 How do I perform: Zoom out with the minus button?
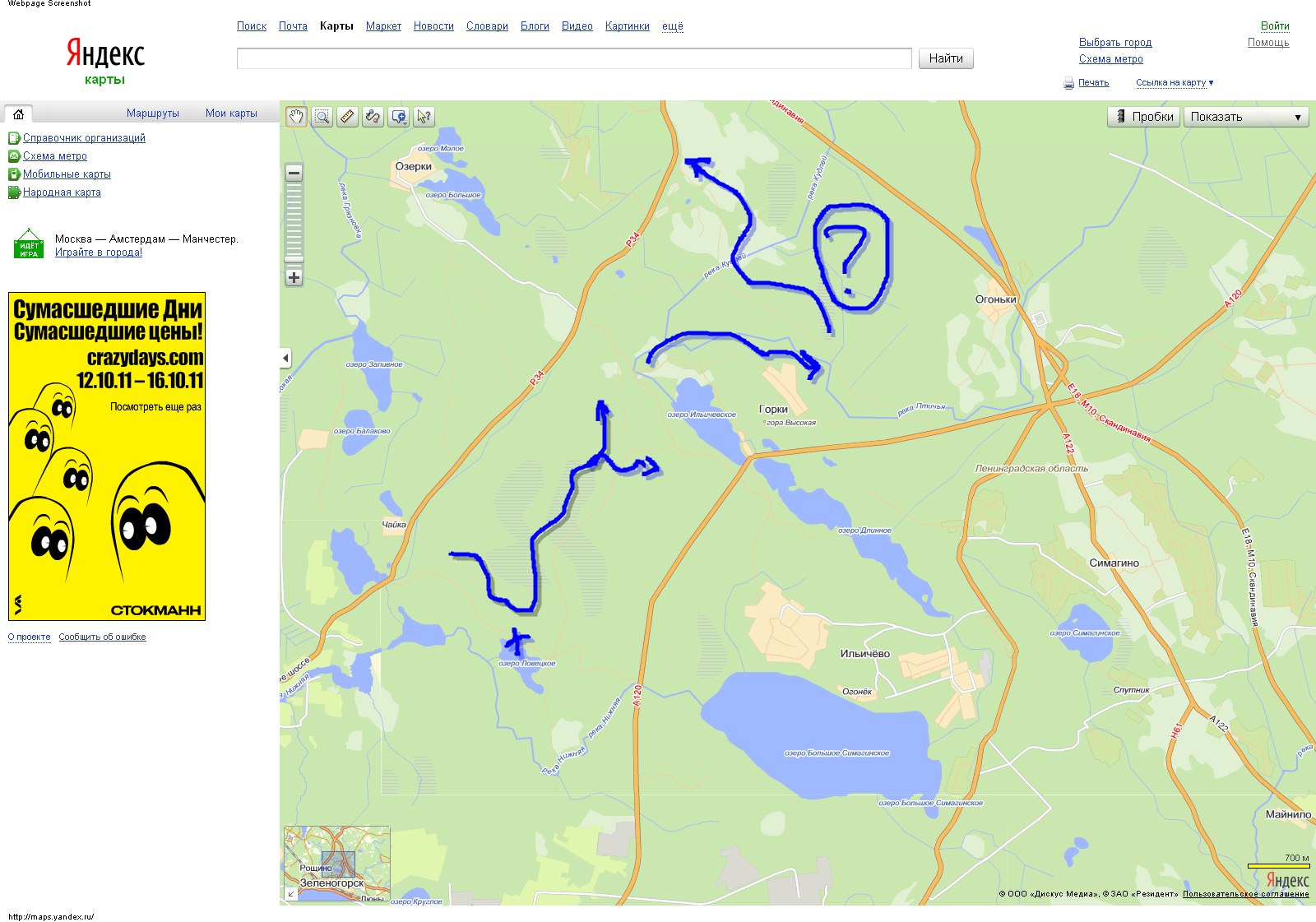pos(294,173)
